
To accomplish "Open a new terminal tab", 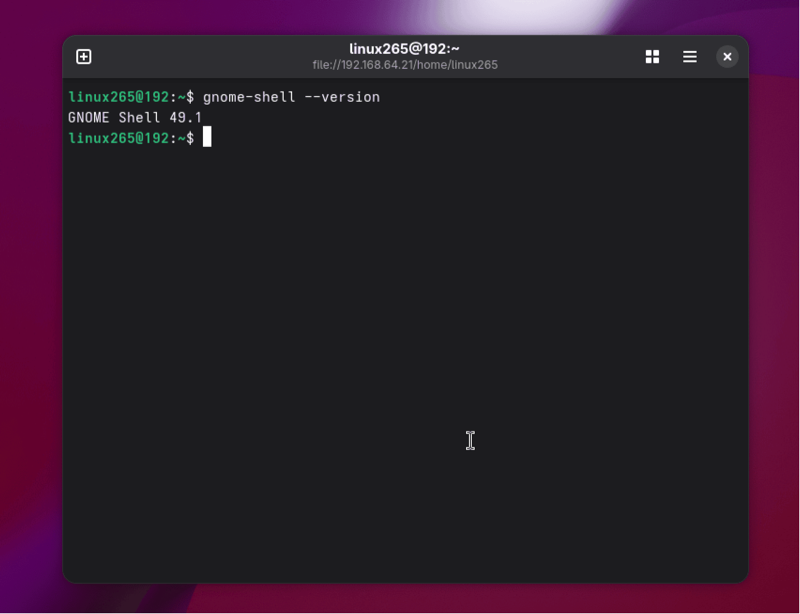I will (84, 57).
